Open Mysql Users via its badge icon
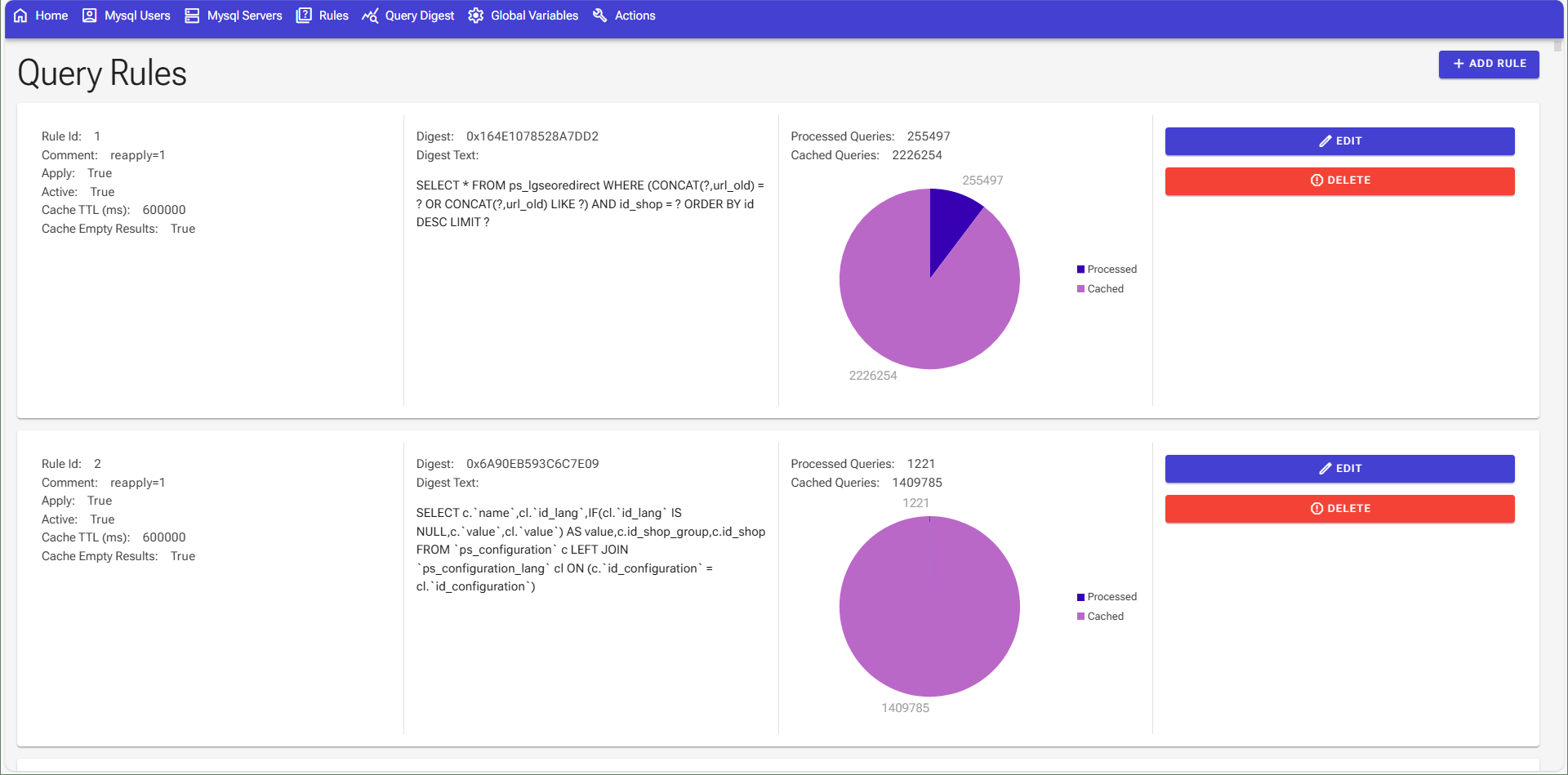Viewport: 1568px width, 775px height. tap(90, 15)
